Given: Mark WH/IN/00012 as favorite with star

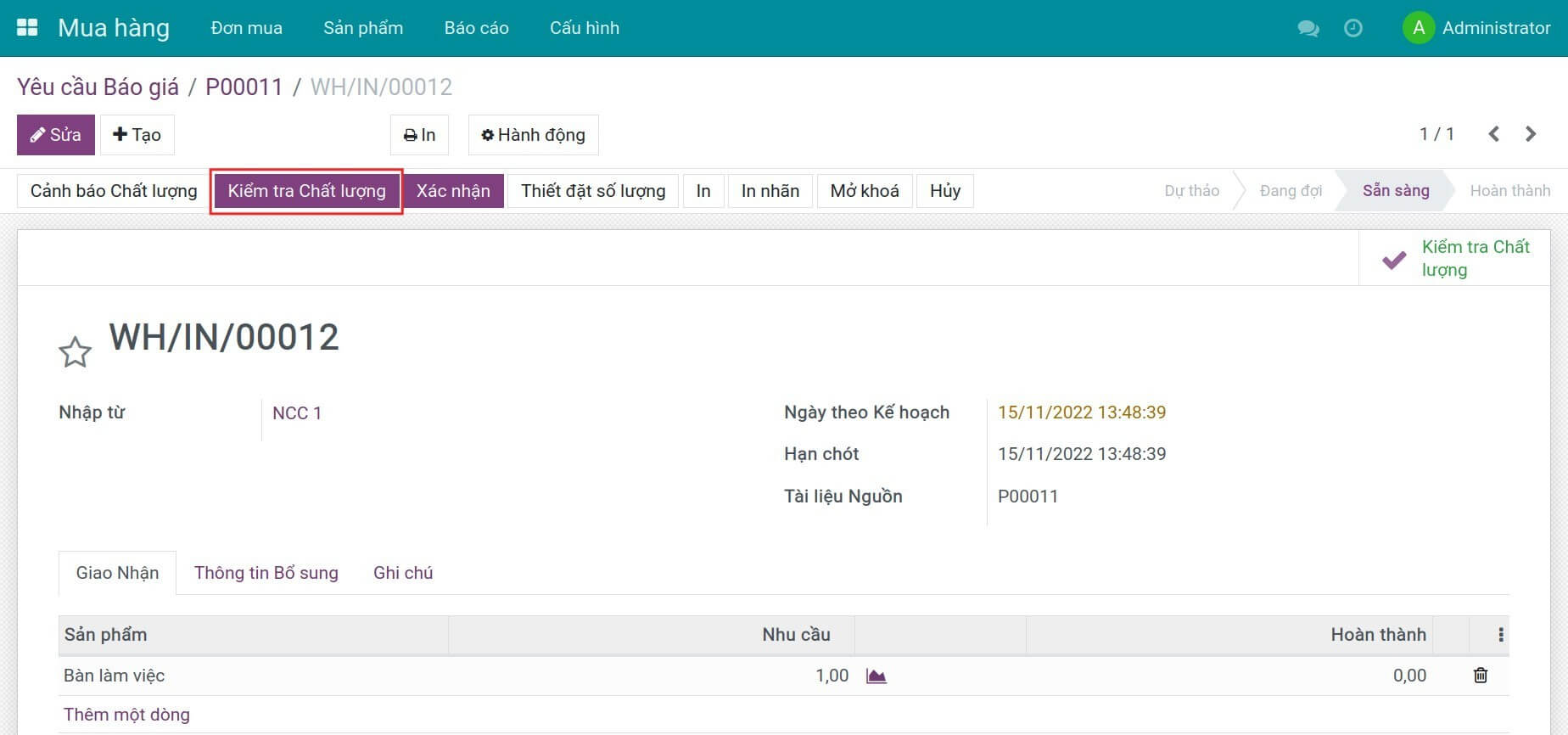Looking at the screenshot, I should pos(75,352).
